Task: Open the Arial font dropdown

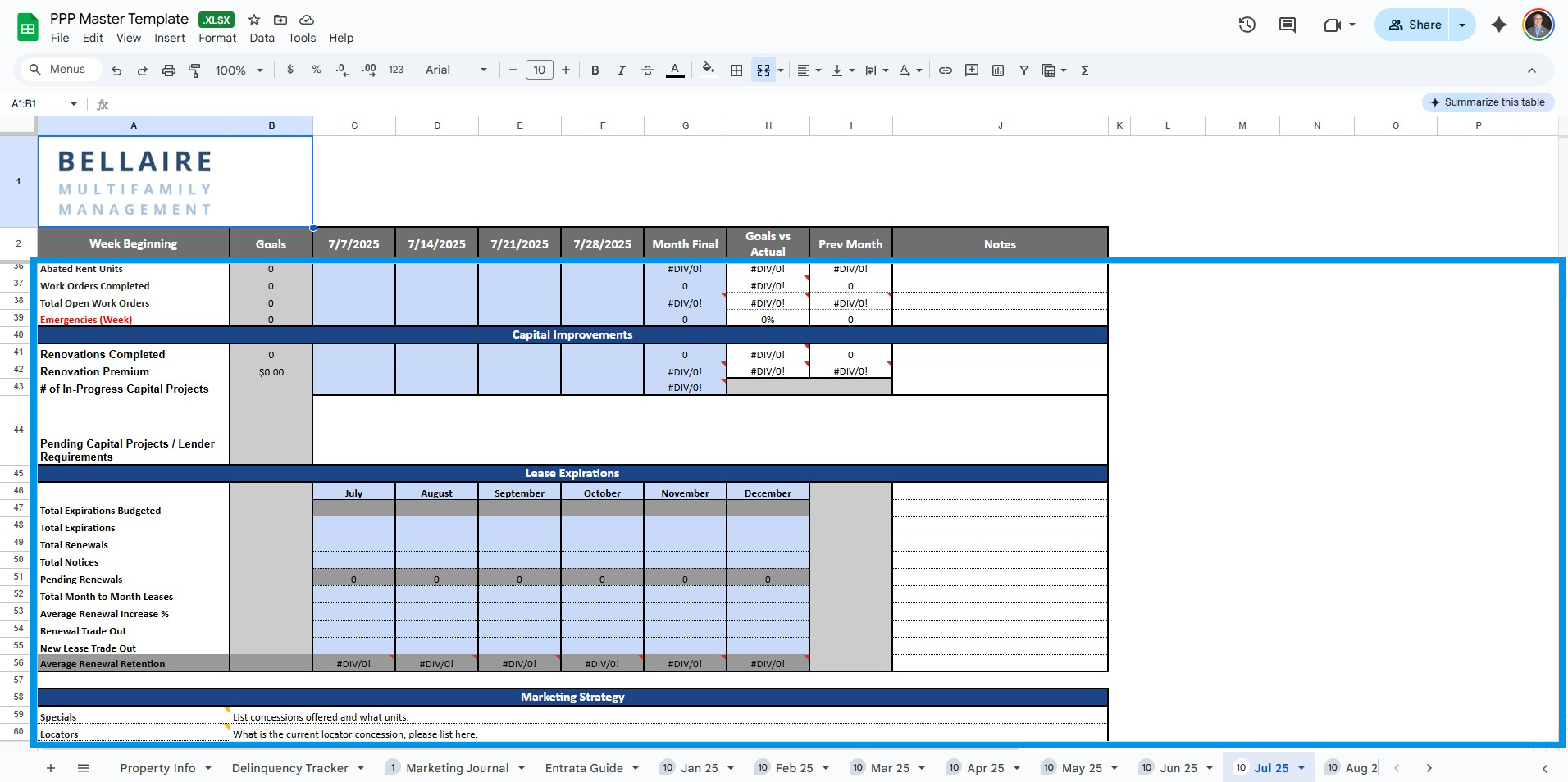Action: click(456, 70)
